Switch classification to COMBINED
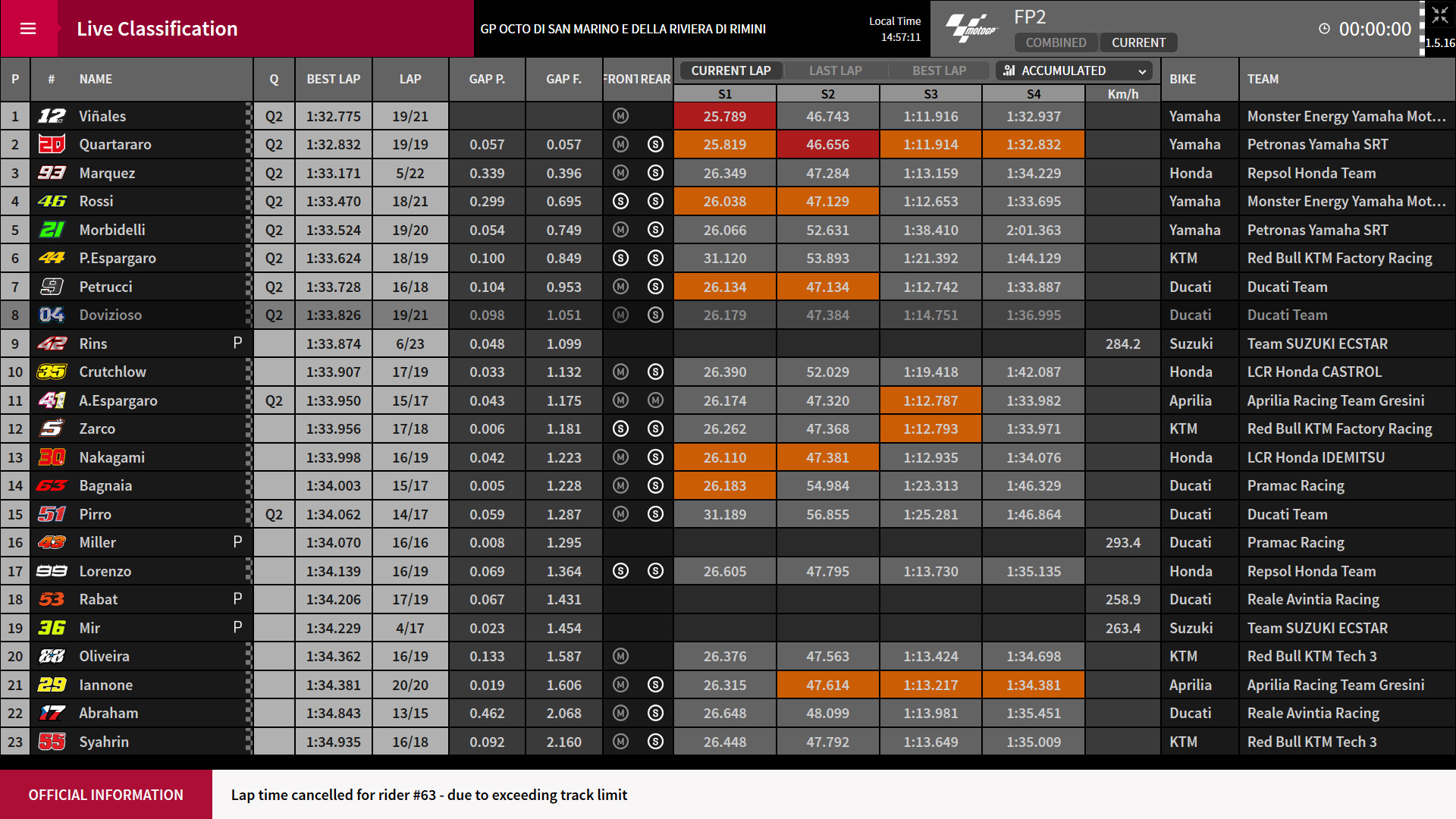Viewport: 1456px width, 819px height. (x=1056, y=42)
